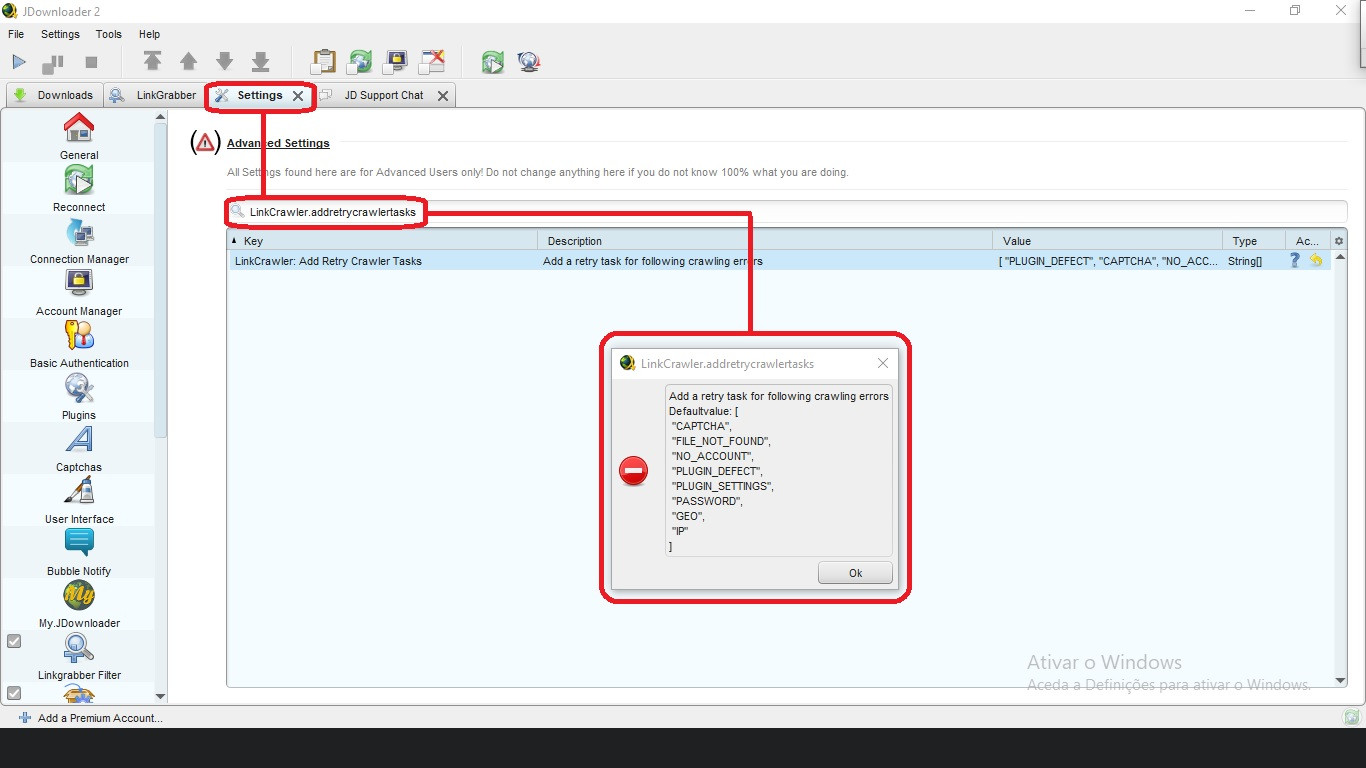The height and width of the screenshot is (768, 1366).
Task: Click the '[ "PLUGIN_DEFECT", "CAPTCHA"' value cell
Action: (1108, 261)
